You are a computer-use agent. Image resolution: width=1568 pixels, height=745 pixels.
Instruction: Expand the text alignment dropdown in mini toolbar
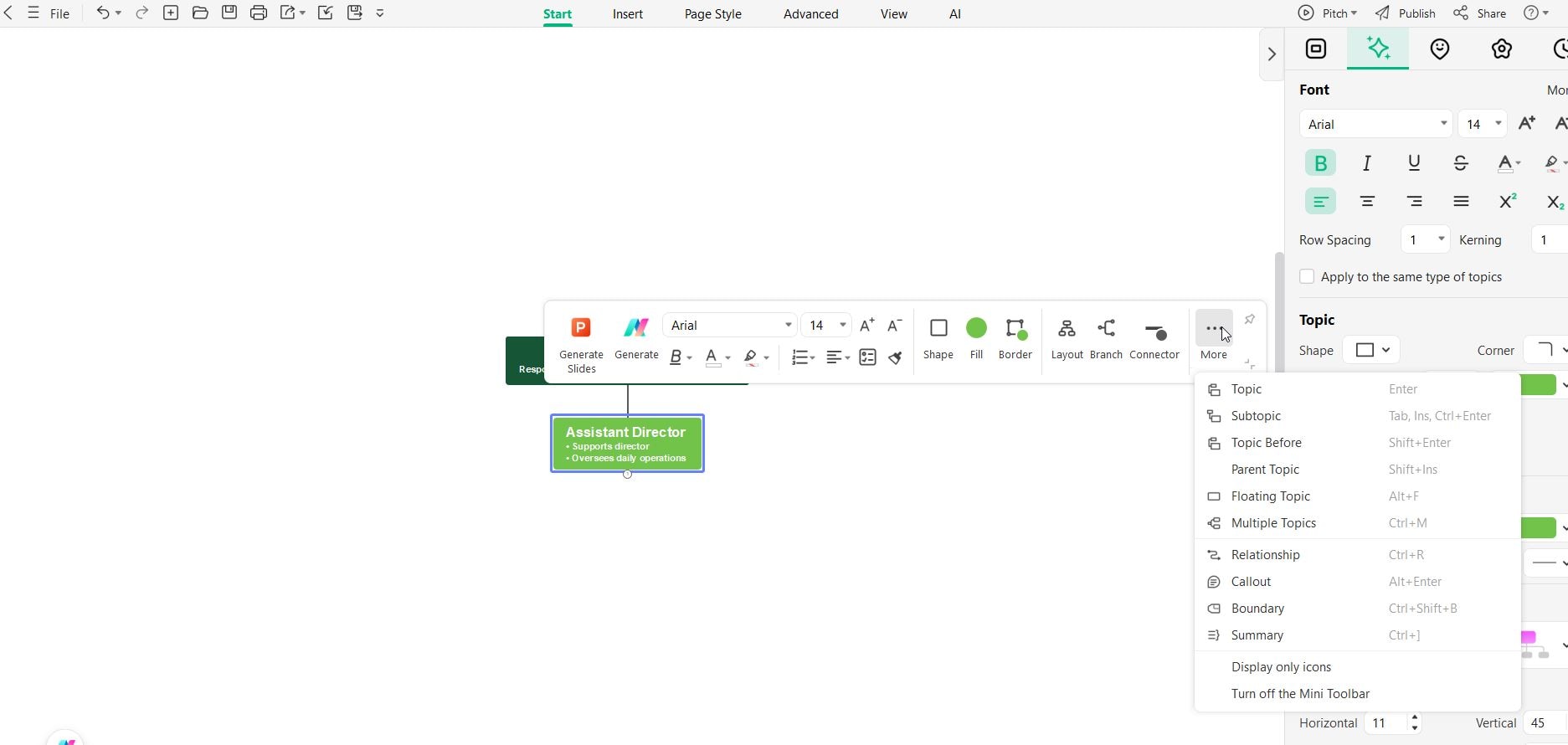[x=847, y=358]
